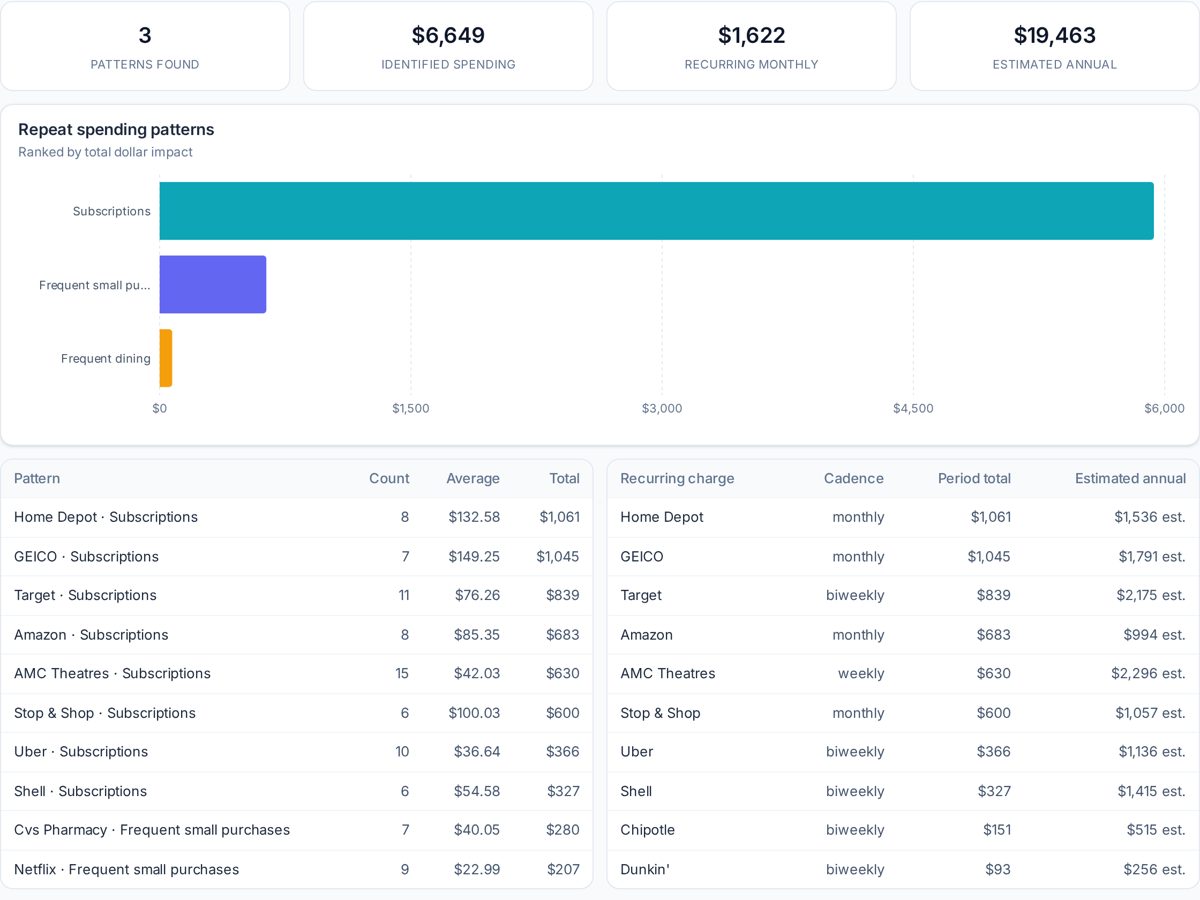
Task: Click the Repeat spending patterns heading
Action: (116, 129)
